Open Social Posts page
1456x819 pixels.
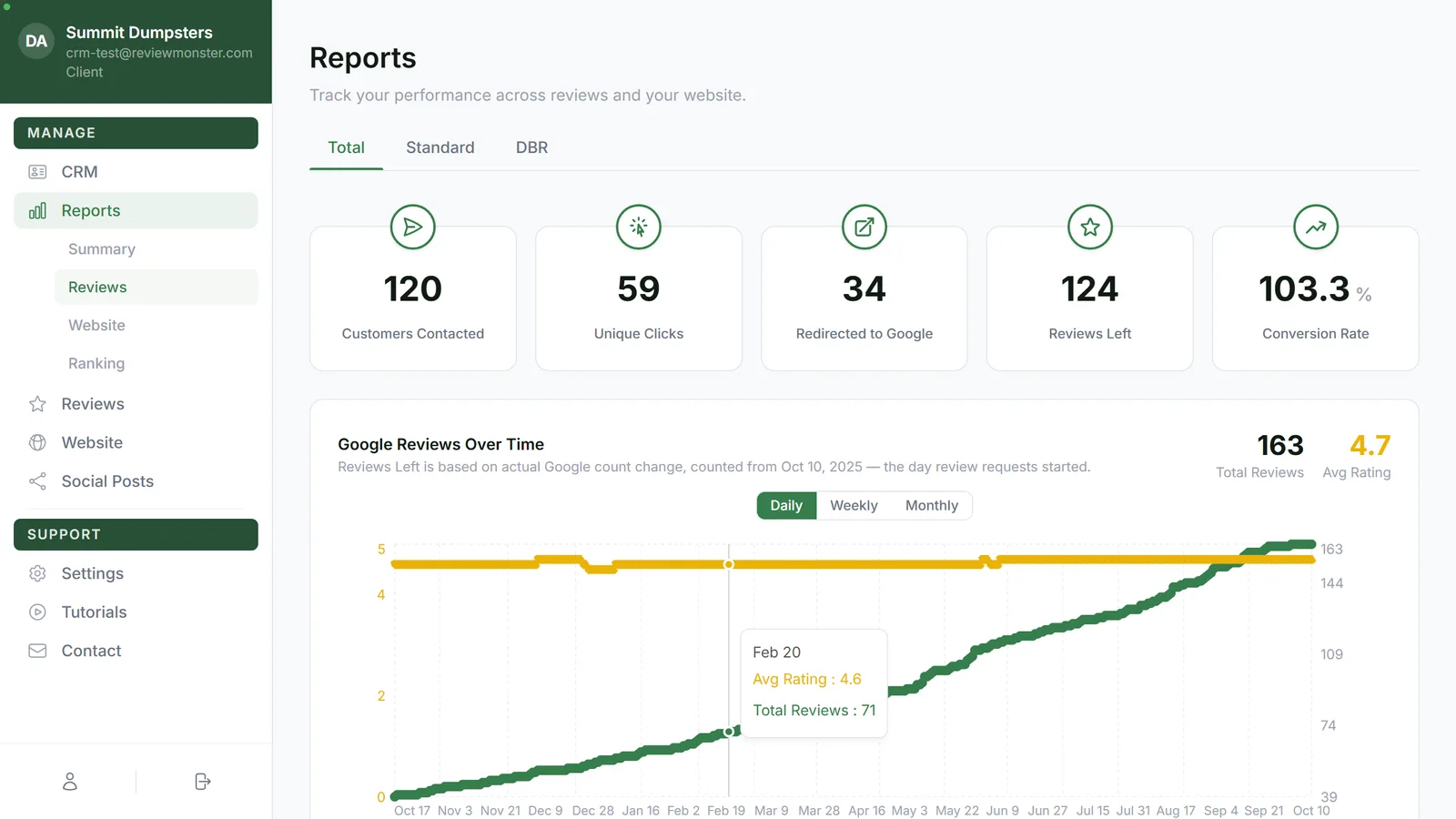click(x=136, y=481)
